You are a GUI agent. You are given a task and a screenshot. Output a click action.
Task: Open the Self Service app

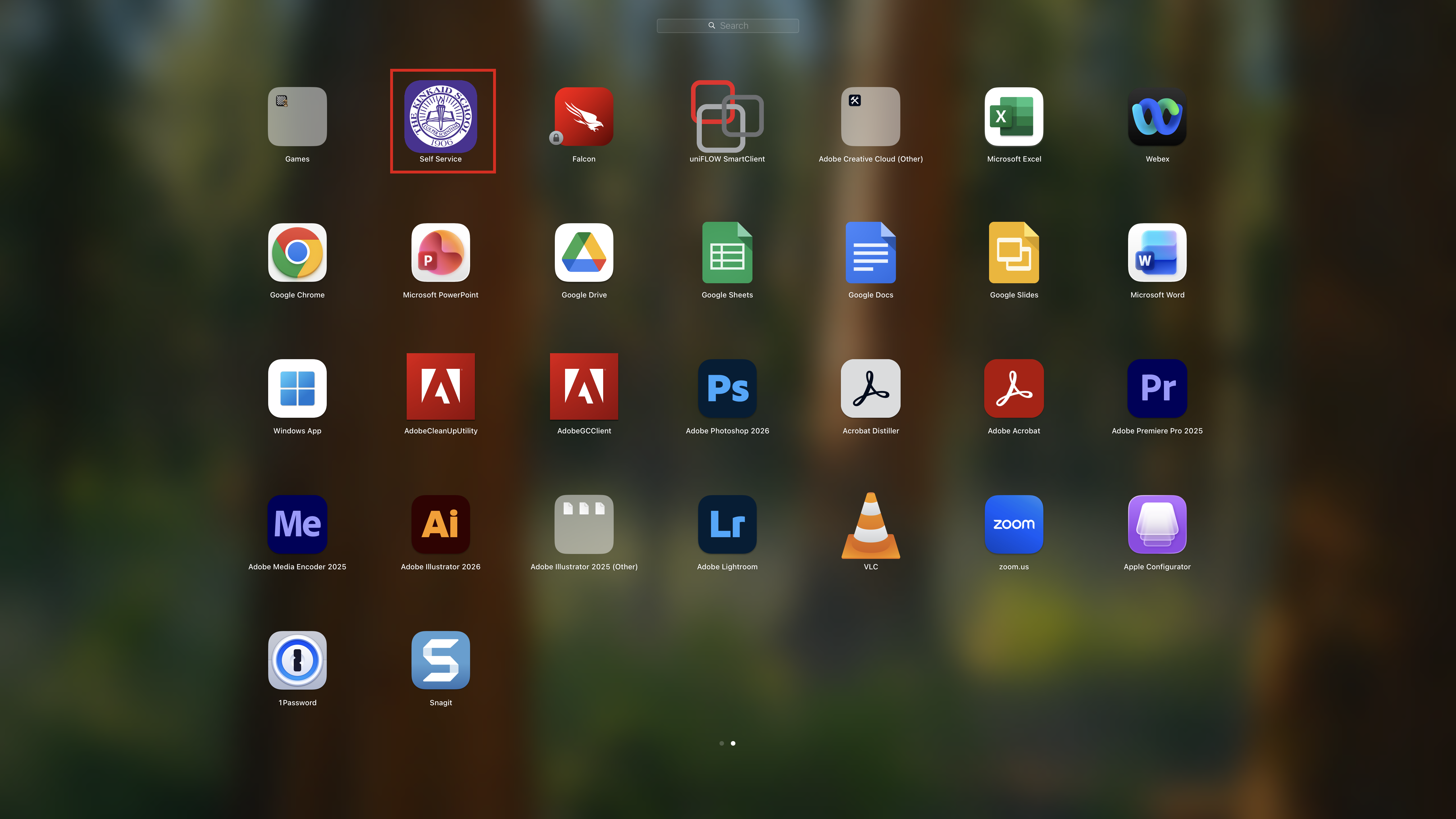440,116
